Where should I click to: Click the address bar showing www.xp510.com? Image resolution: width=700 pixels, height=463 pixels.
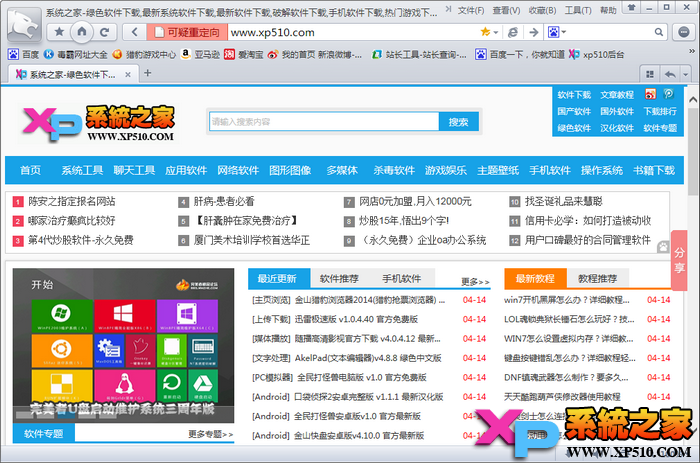click(353, 32)
